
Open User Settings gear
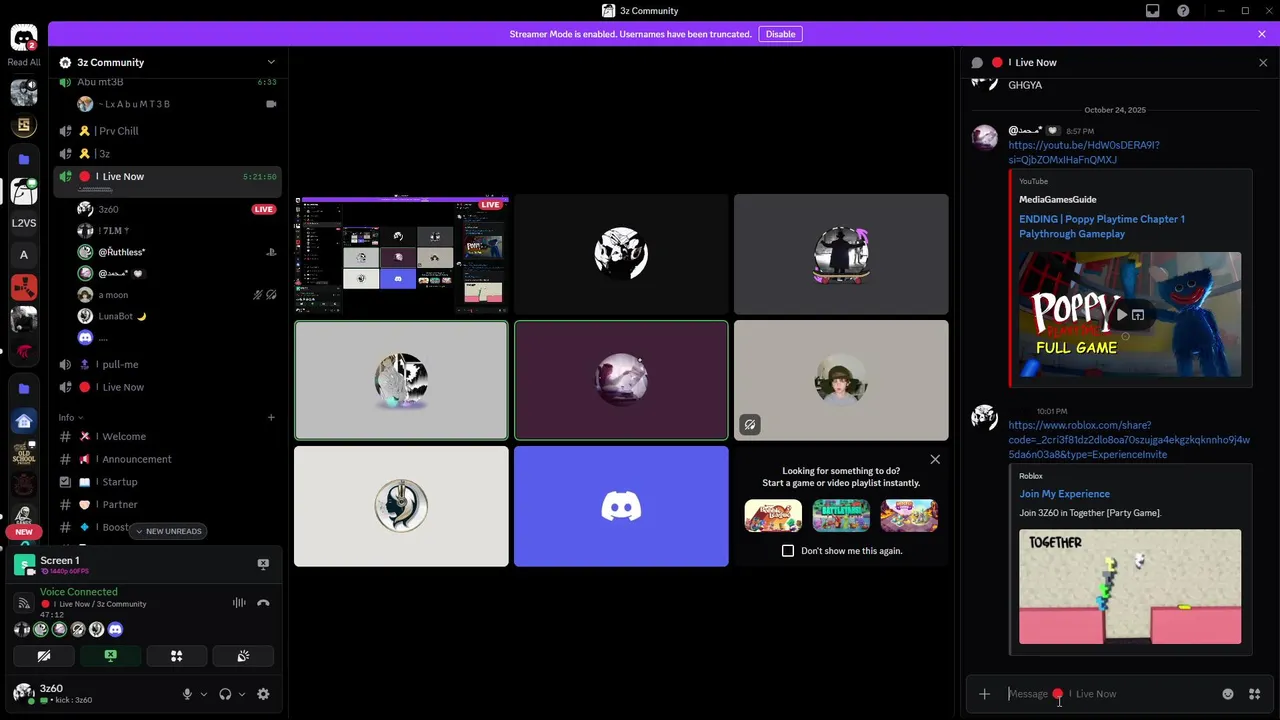[x=263, y=694]
